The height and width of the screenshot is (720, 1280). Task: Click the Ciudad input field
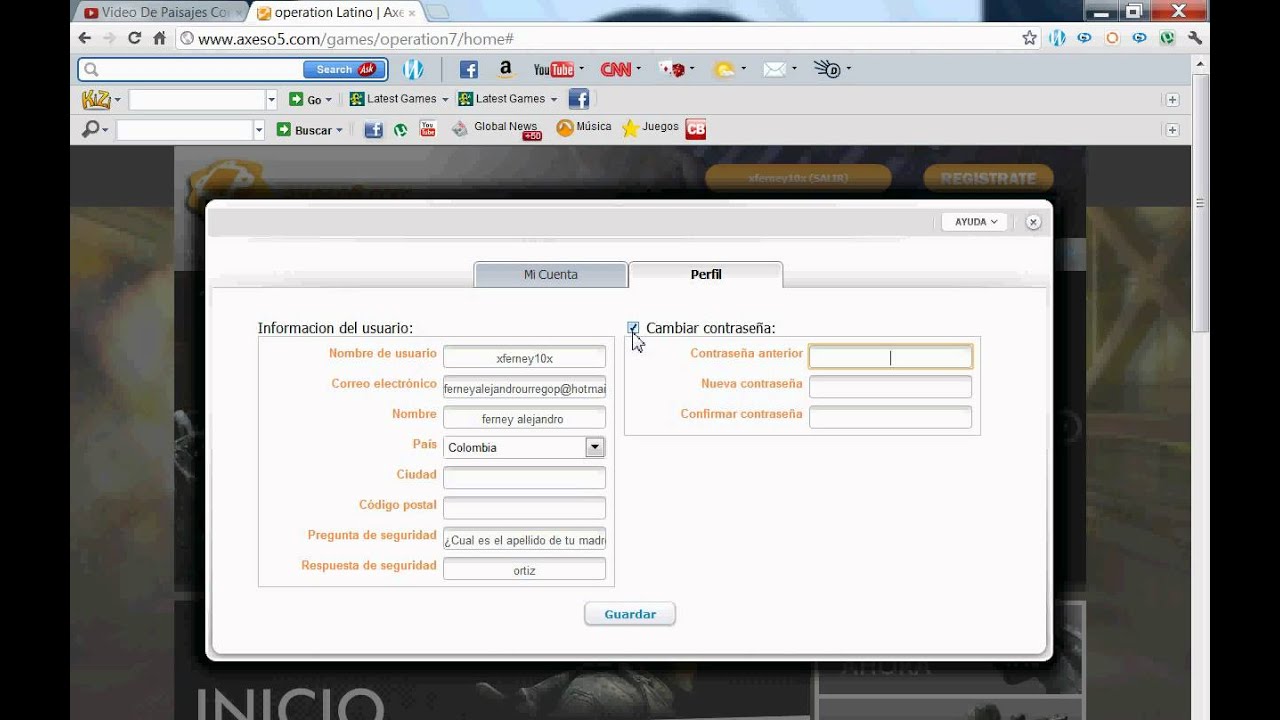(x=524, y=477)
